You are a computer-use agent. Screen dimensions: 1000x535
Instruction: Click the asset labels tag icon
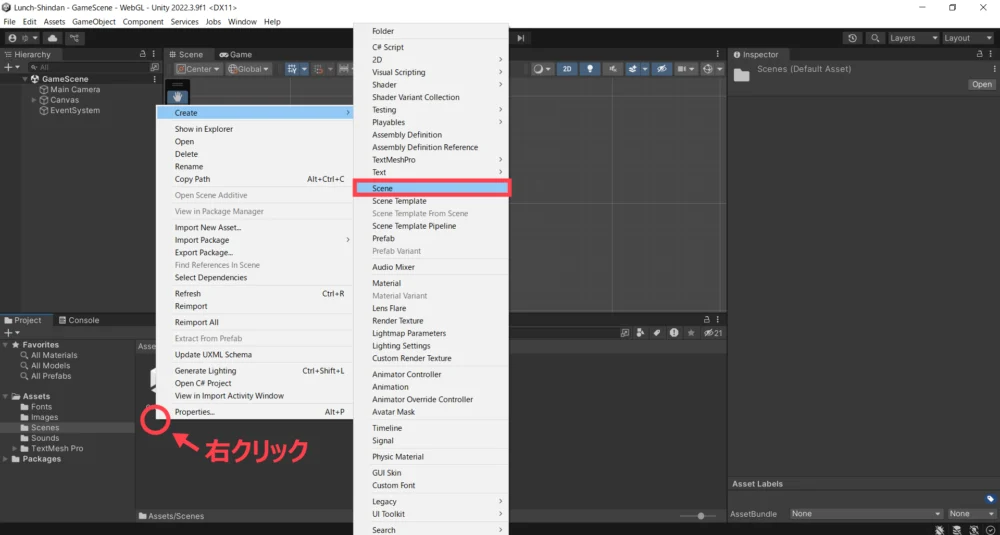coord(990,499)
